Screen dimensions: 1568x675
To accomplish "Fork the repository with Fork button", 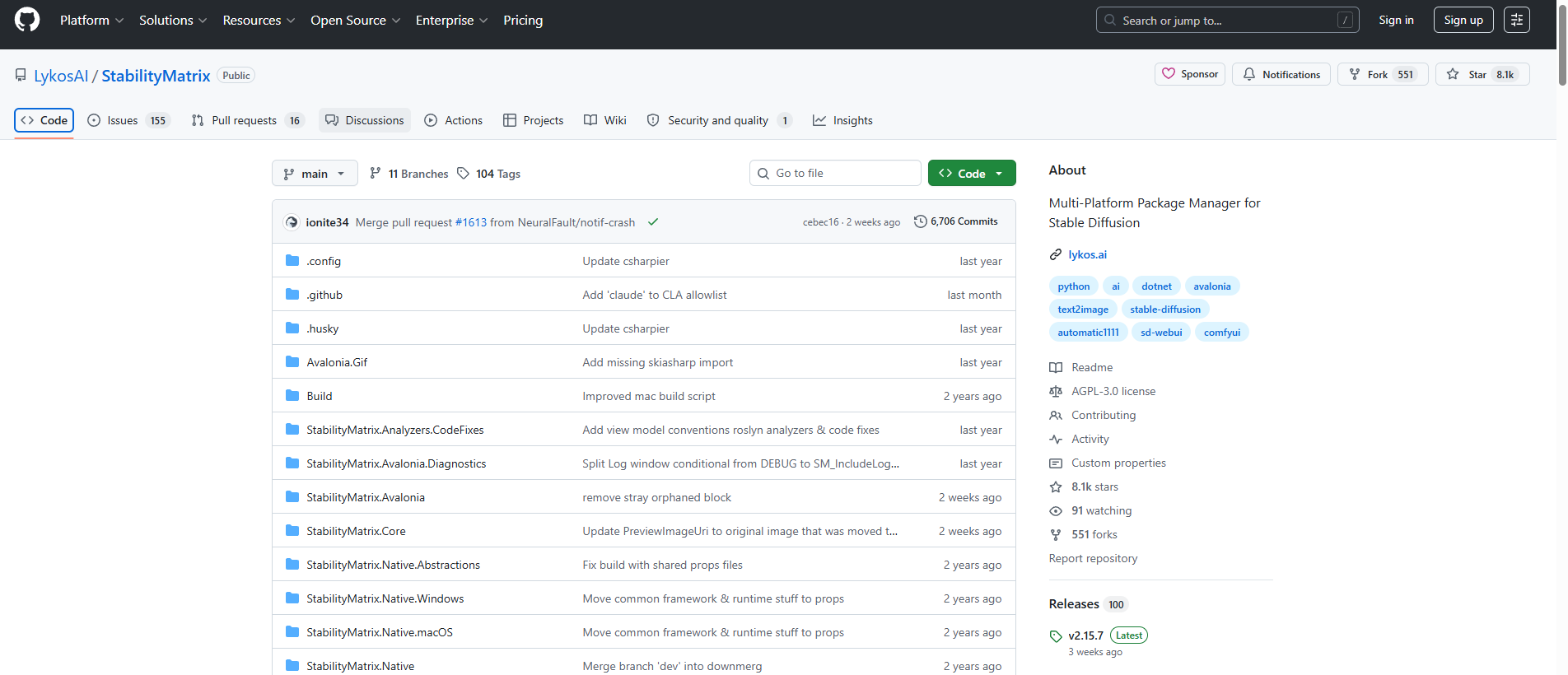I will pos(1383,74).
